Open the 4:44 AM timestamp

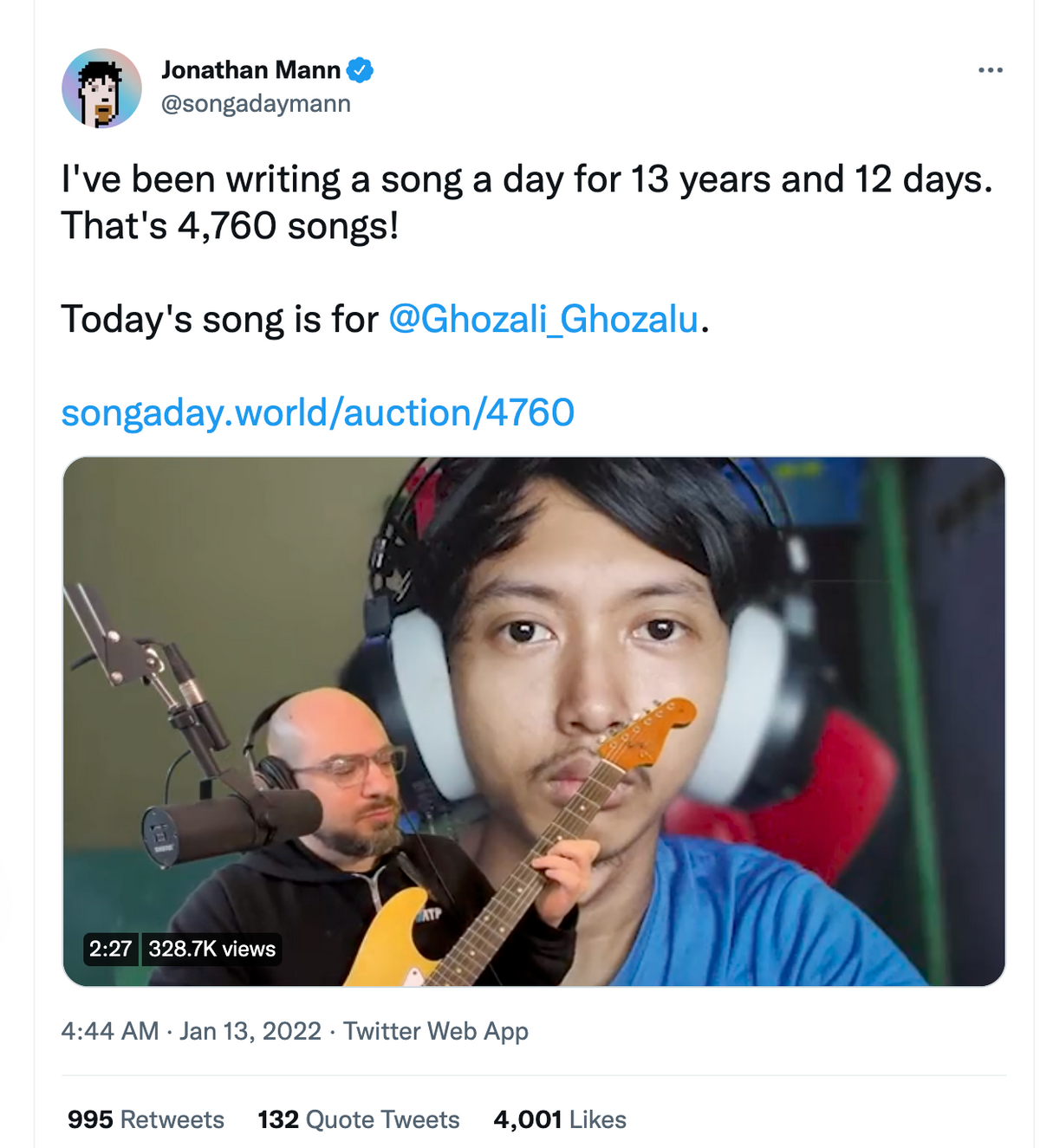click(110, 1031)
